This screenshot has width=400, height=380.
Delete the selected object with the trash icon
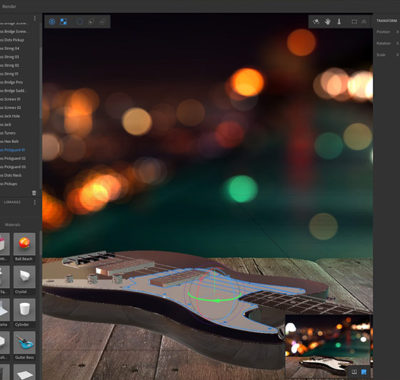tap(34, 193)
